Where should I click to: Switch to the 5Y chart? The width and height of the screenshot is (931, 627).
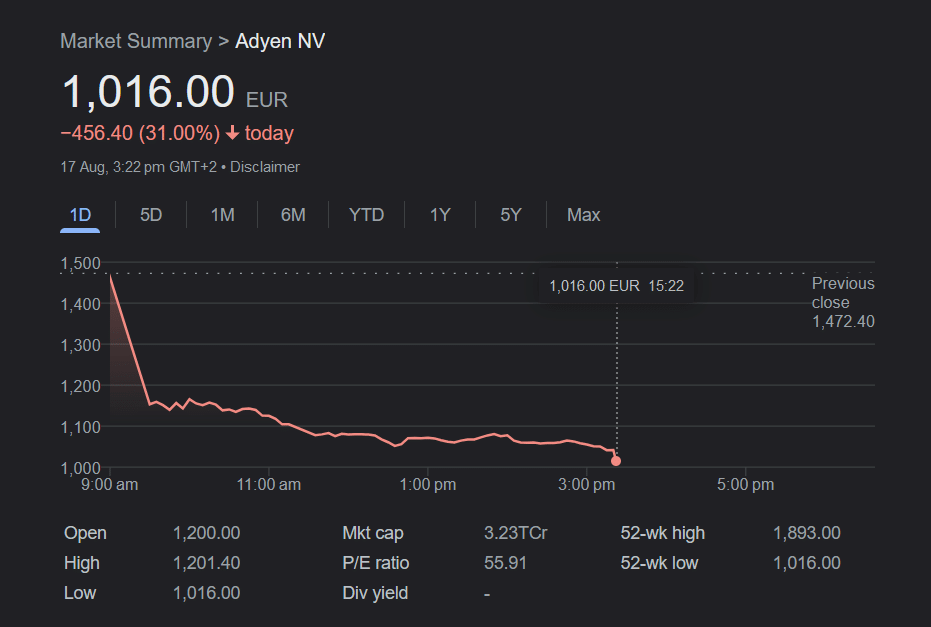point(511,215)
